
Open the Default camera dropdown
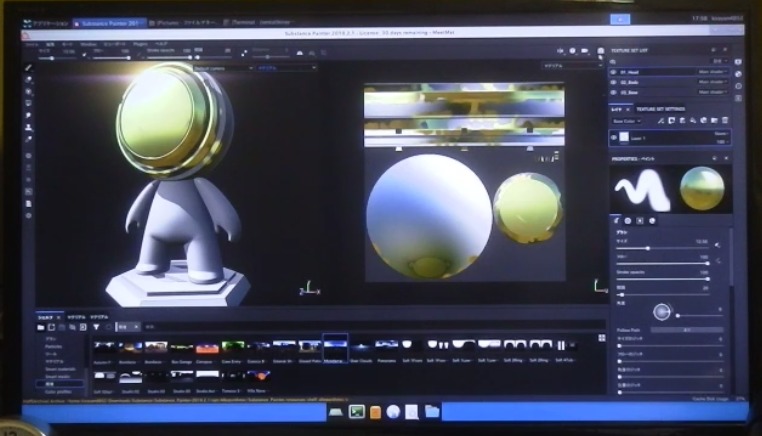224,68
